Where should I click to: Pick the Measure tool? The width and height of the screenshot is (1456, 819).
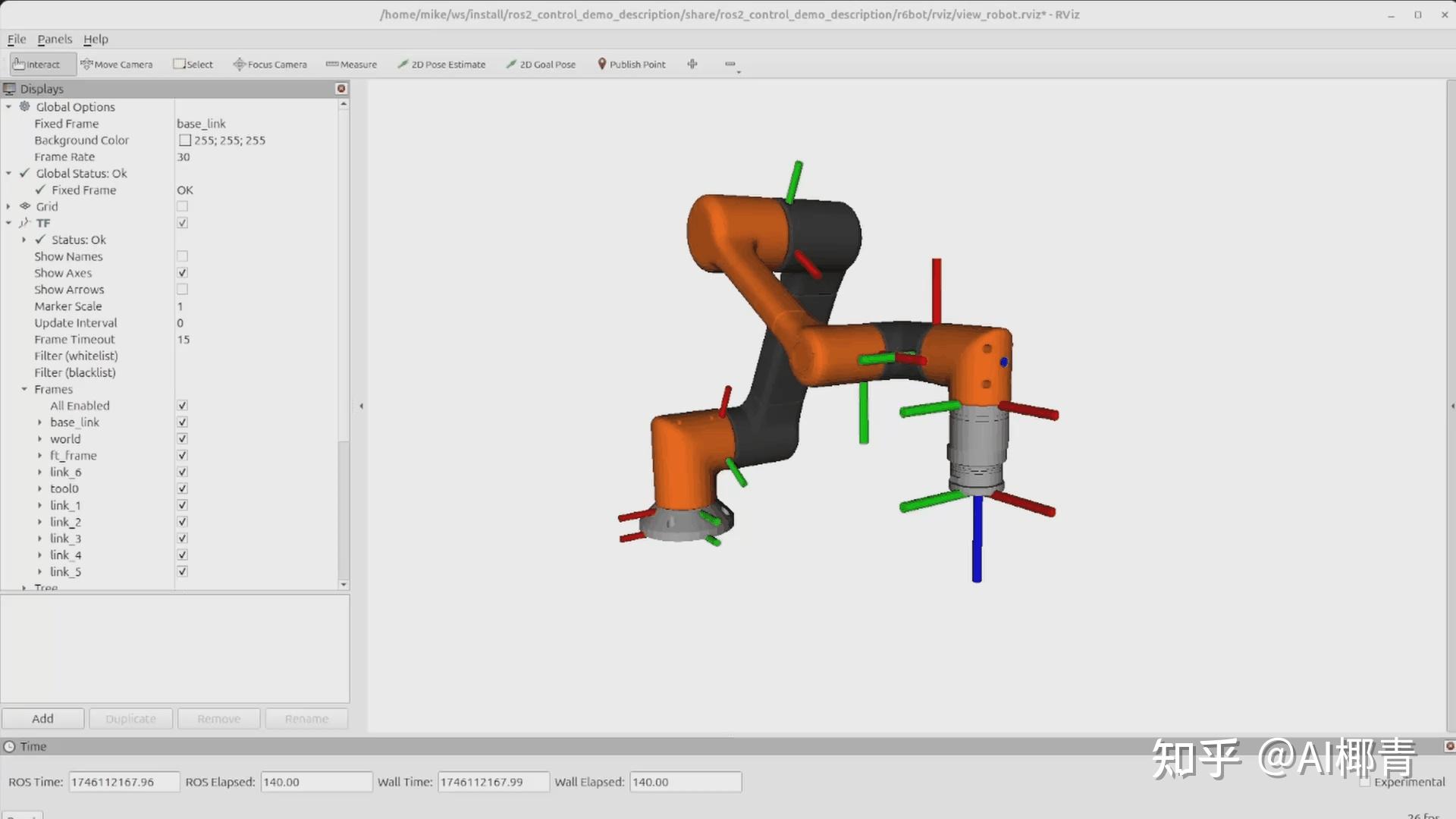(351, 64)
